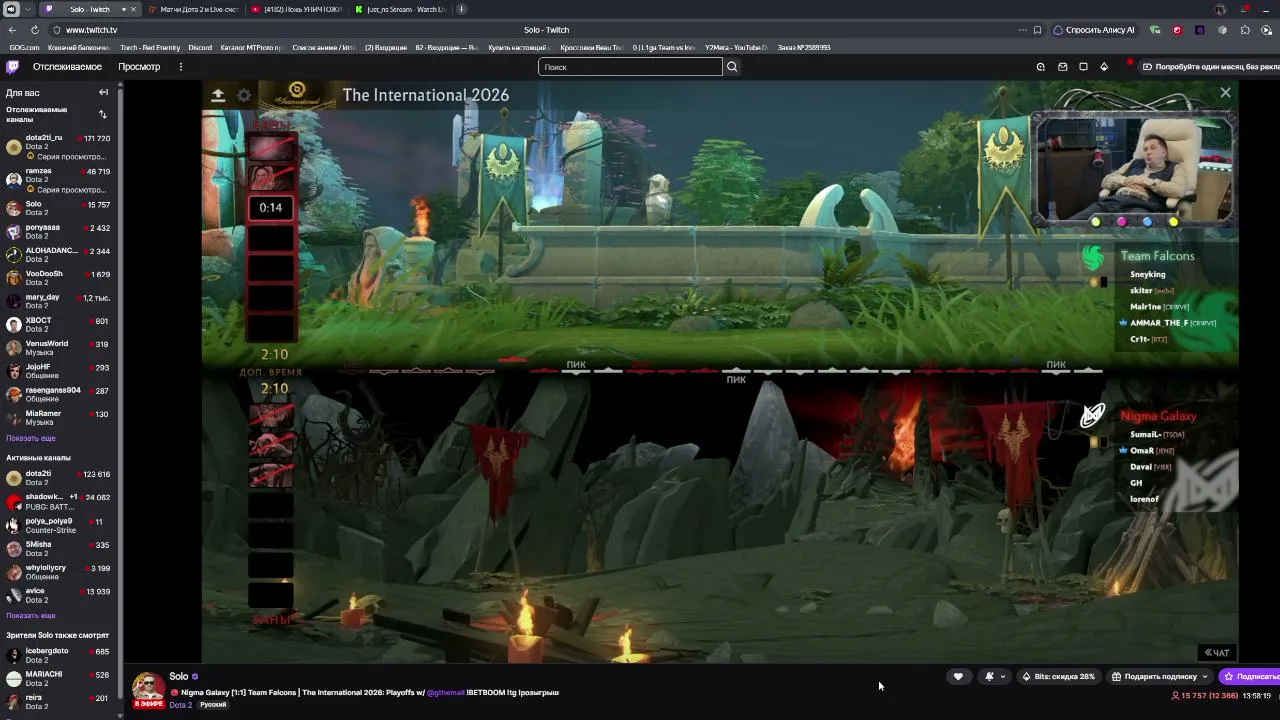Click the Поиск search field
The image size is (1280, 720).
pos(630,67)
